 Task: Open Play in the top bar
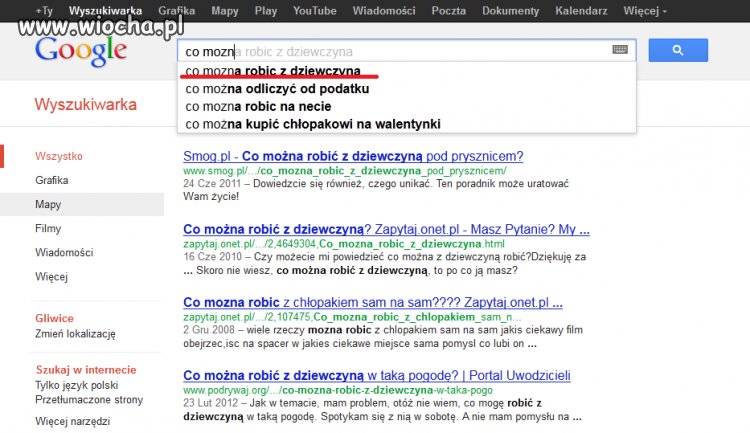click(265, 11)
